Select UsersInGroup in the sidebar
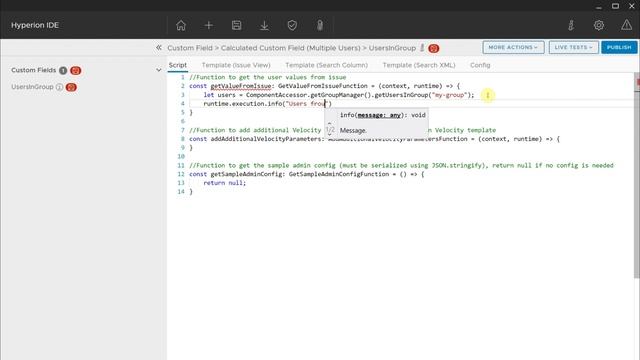Screen dimensions: 640x360 pos(32,87)
